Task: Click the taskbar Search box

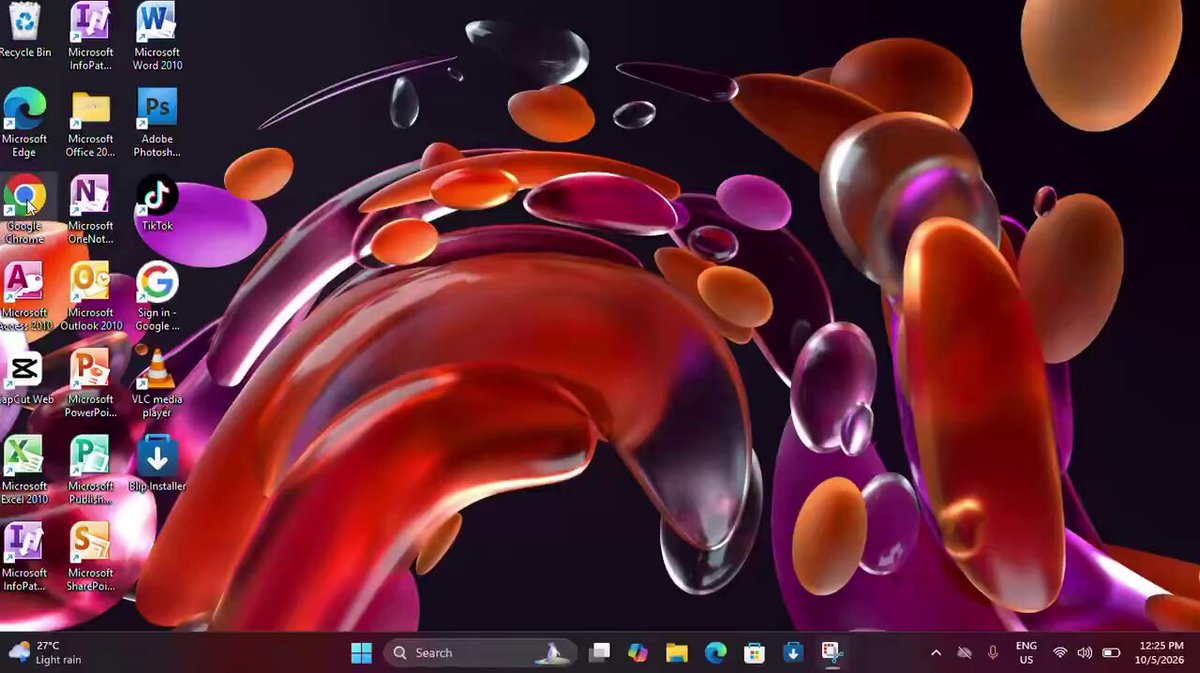Action: tap(480, 653)
